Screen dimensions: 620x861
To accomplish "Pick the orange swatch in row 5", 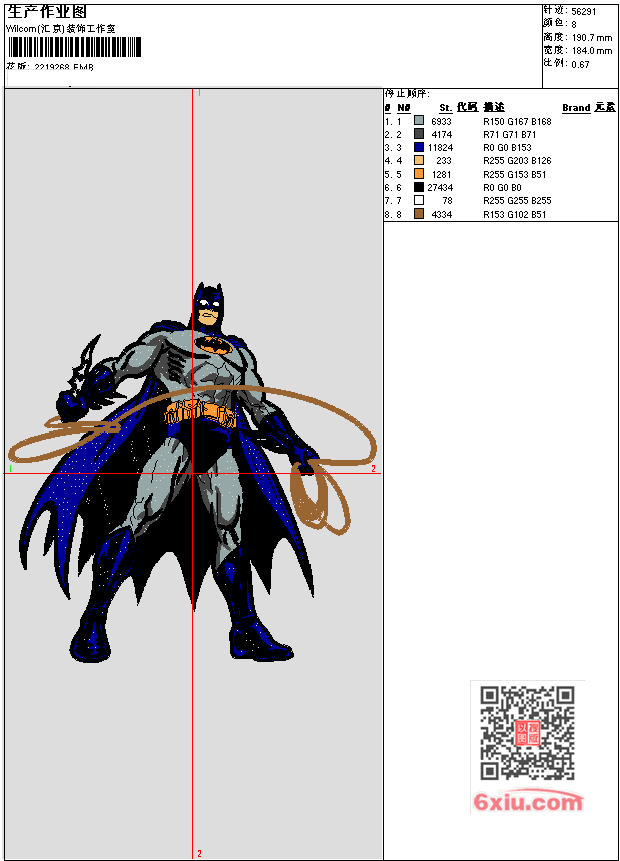I will click(419, 174).
